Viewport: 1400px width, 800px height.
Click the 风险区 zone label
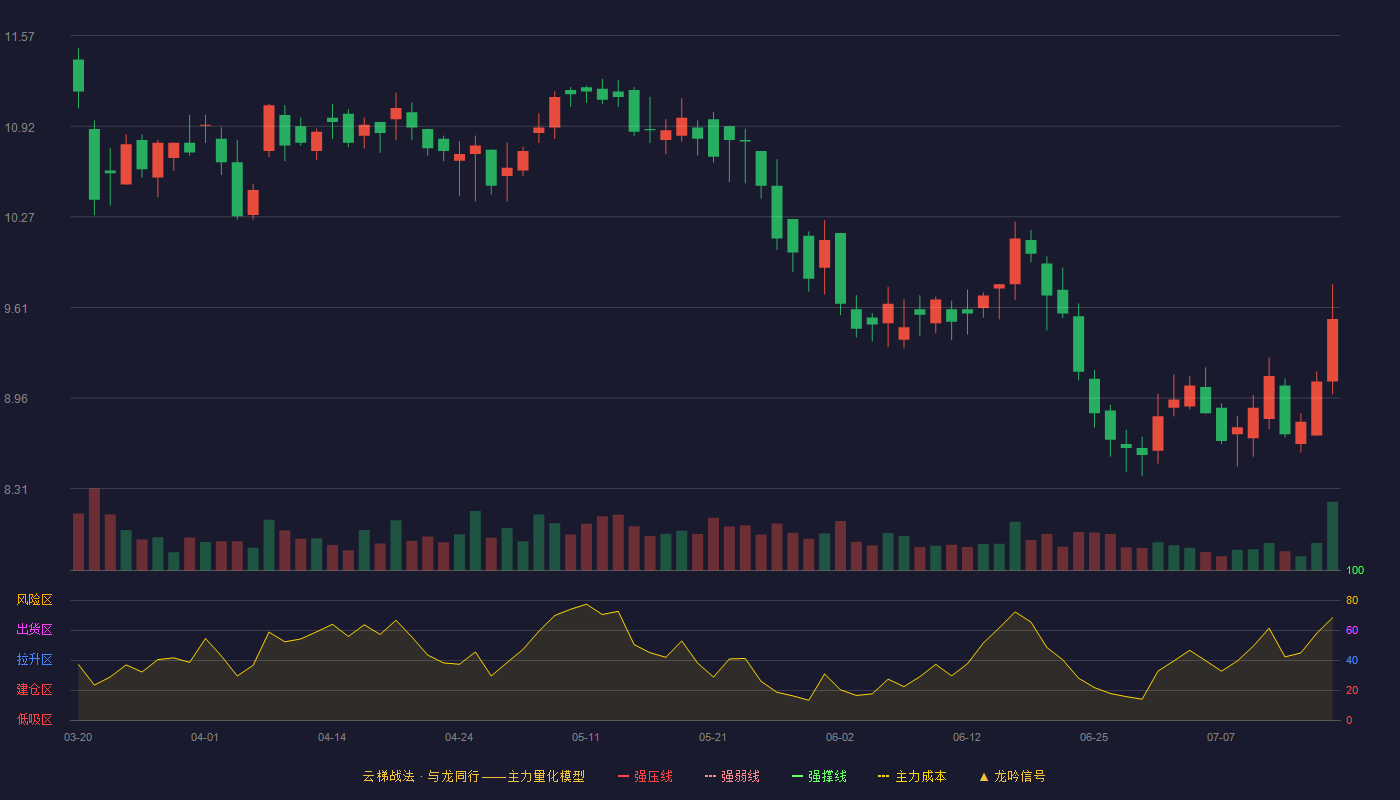tap(34, 600)
